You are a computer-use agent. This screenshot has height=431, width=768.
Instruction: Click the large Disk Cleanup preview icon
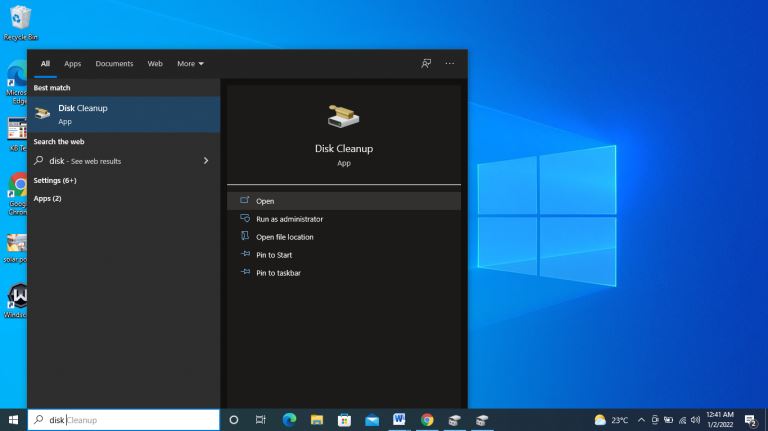pyautogui.click(x=343, y=117)
